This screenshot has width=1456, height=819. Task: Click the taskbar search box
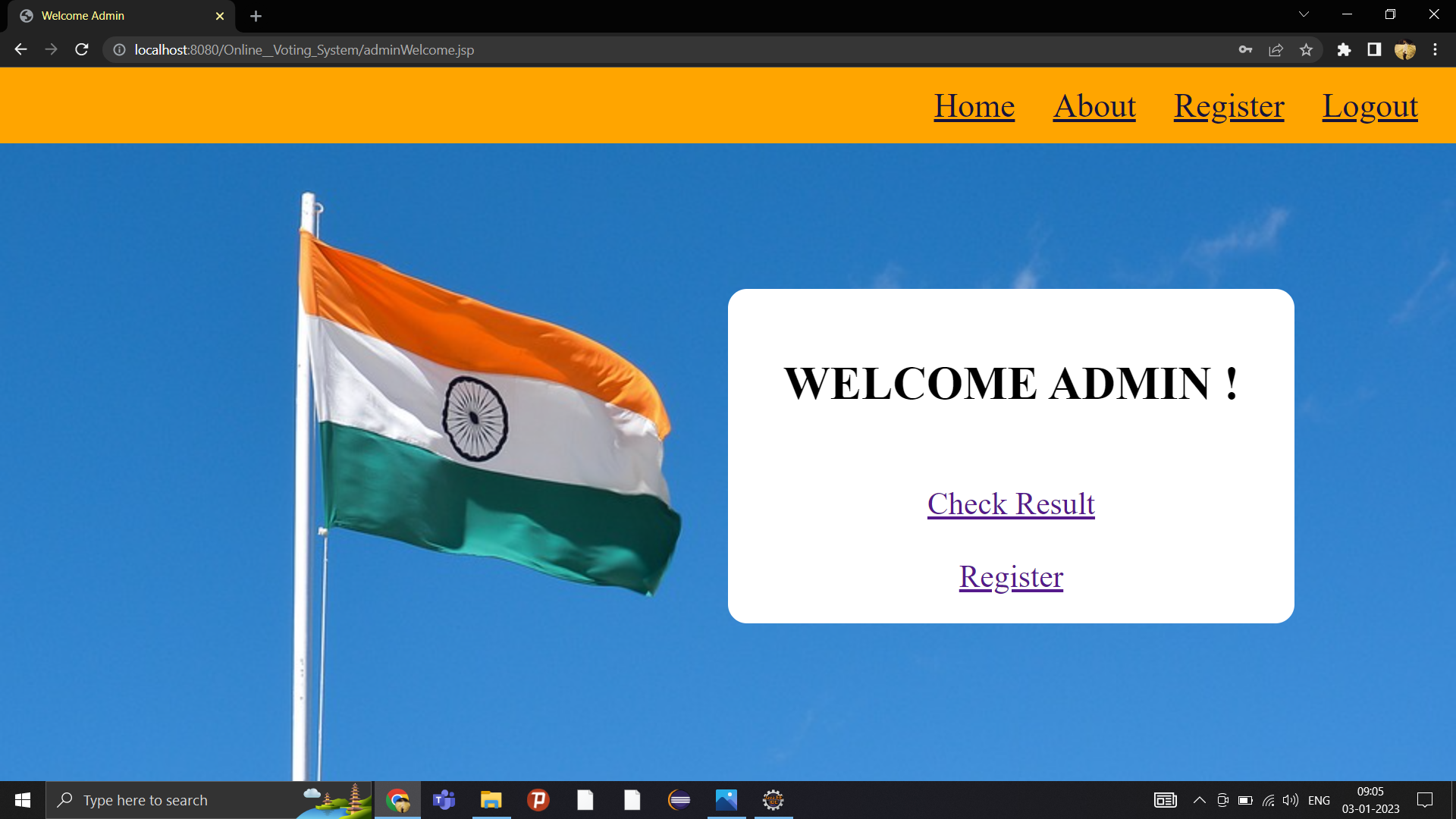tap(209, 800)
